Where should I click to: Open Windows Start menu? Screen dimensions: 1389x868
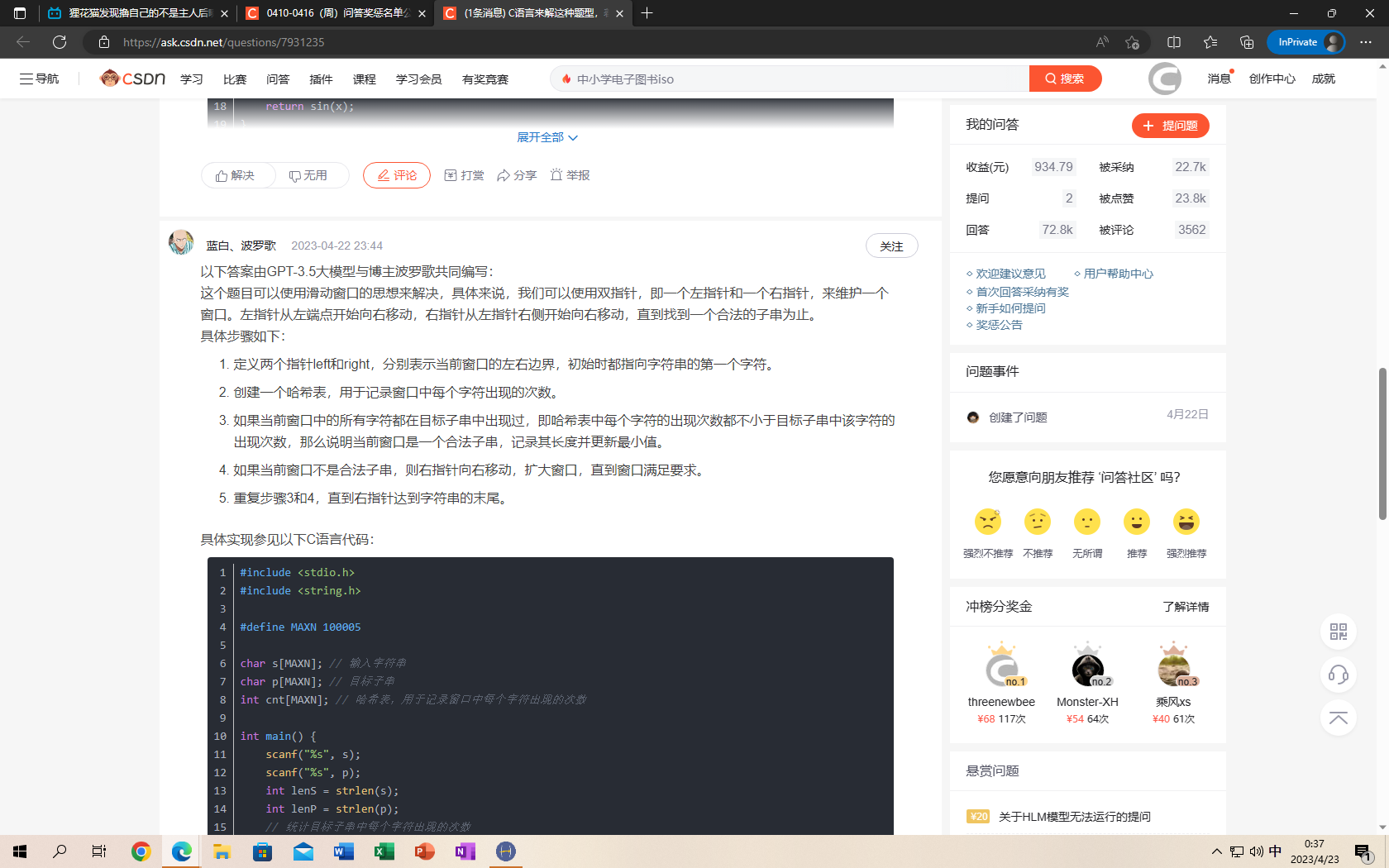click(20, 851)
